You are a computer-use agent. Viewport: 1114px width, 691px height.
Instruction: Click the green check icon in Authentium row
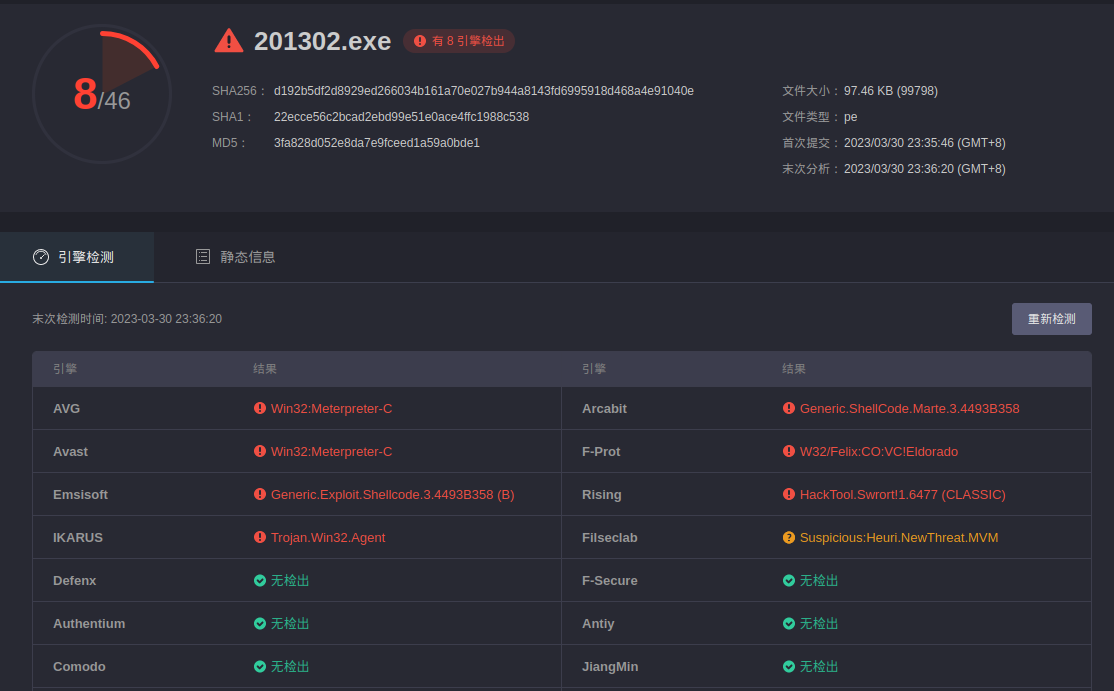click(x=260, y=624)
